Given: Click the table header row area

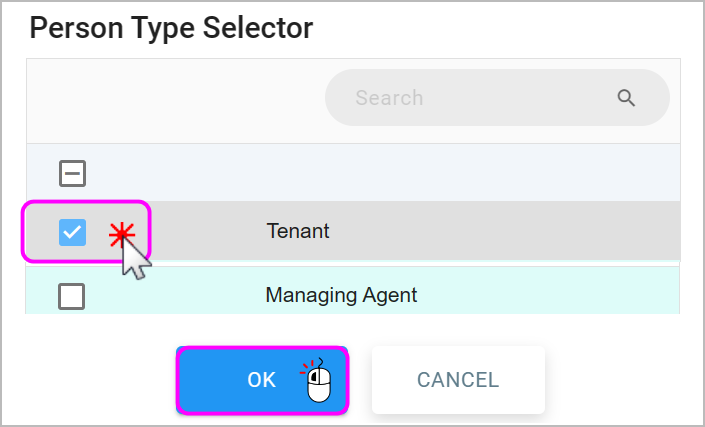Looking at the screenshot, I should [353, 173].
